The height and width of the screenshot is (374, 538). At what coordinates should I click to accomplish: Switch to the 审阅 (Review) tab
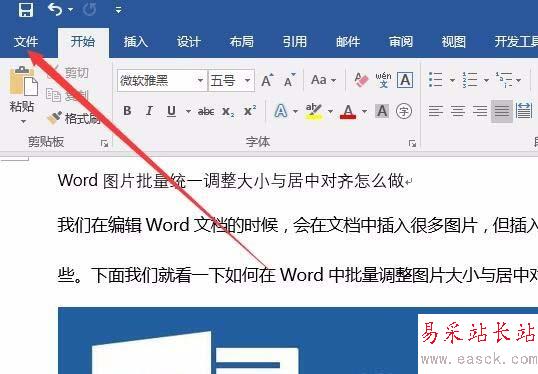click(401, 42)
